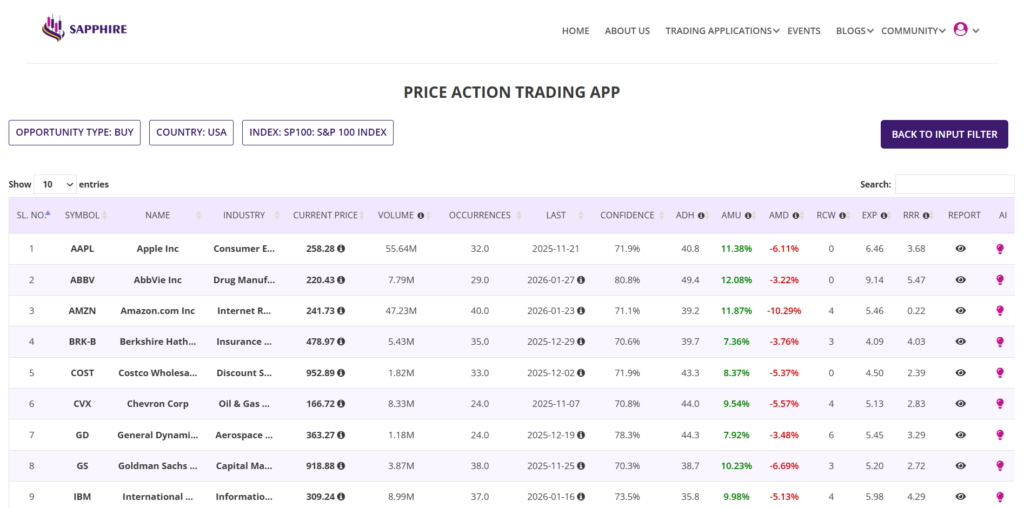
Task: View report eye icon for Goldman Sachs row
Action: click(961, 466)
